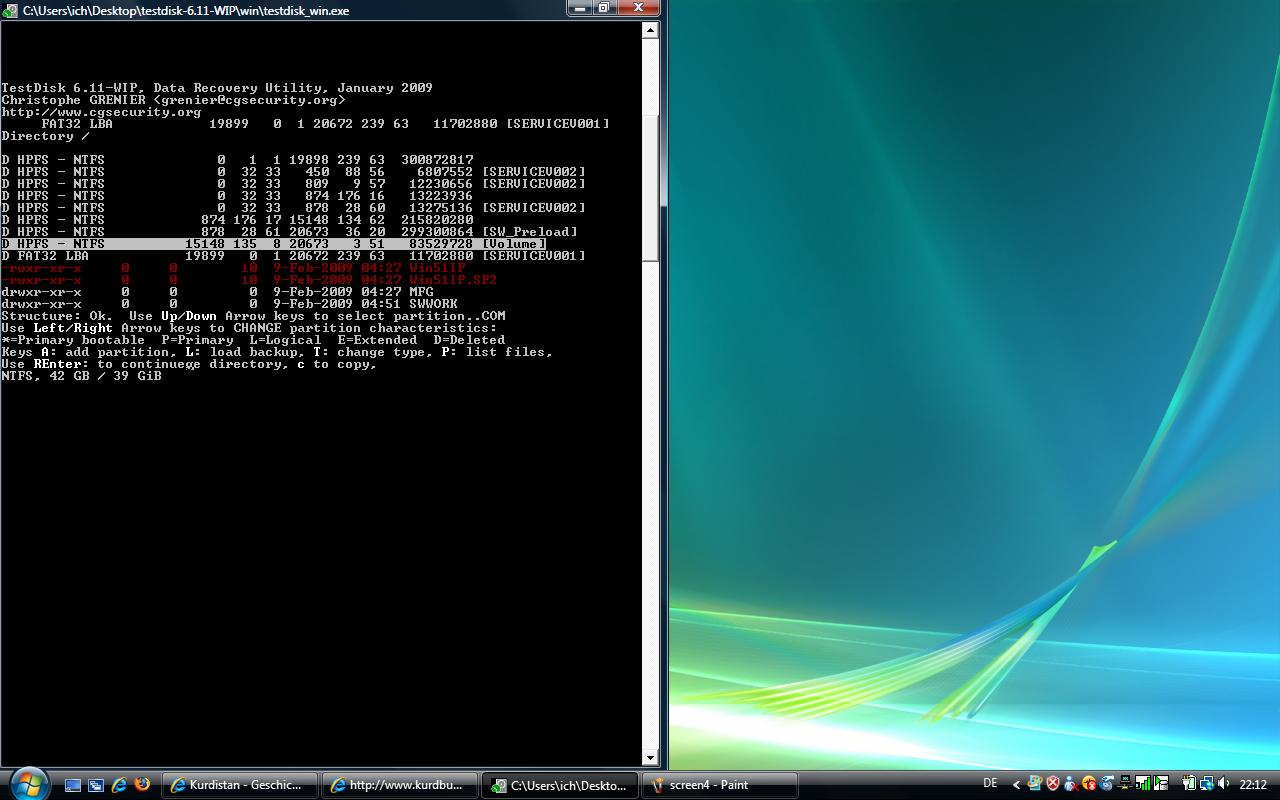Expand hidden tray icons with the arrow

[1016, 785]
